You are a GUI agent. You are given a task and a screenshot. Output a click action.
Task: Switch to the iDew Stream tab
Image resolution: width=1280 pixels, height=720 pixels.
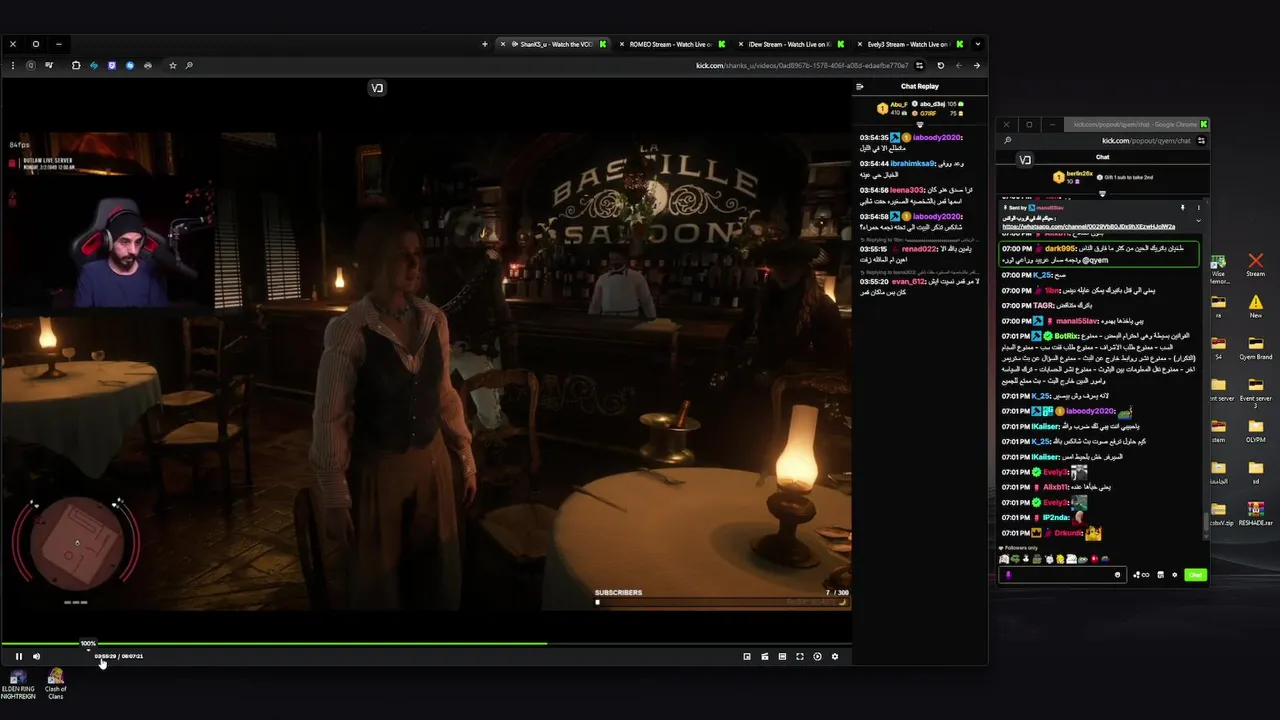click(790, 44)
